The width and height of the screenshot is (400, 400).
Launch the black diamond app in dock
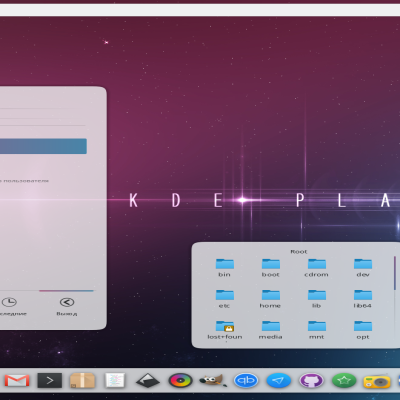pyautogui.click(x=148, y=380)
